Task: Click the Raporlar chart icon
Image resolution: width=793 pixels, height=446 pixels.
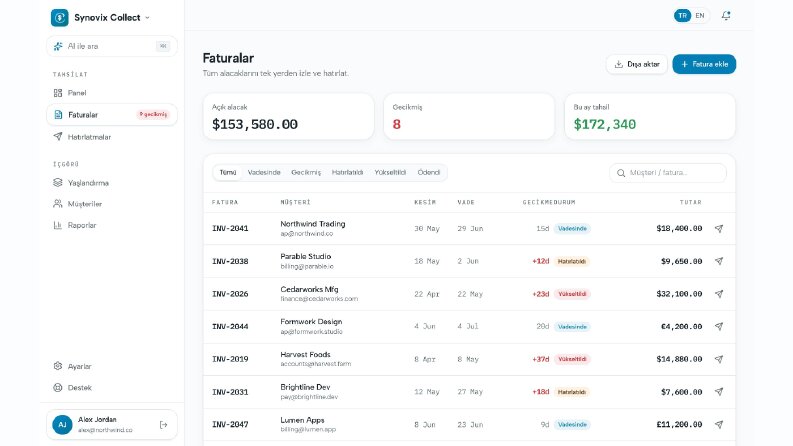Action: tap(58, 225)
